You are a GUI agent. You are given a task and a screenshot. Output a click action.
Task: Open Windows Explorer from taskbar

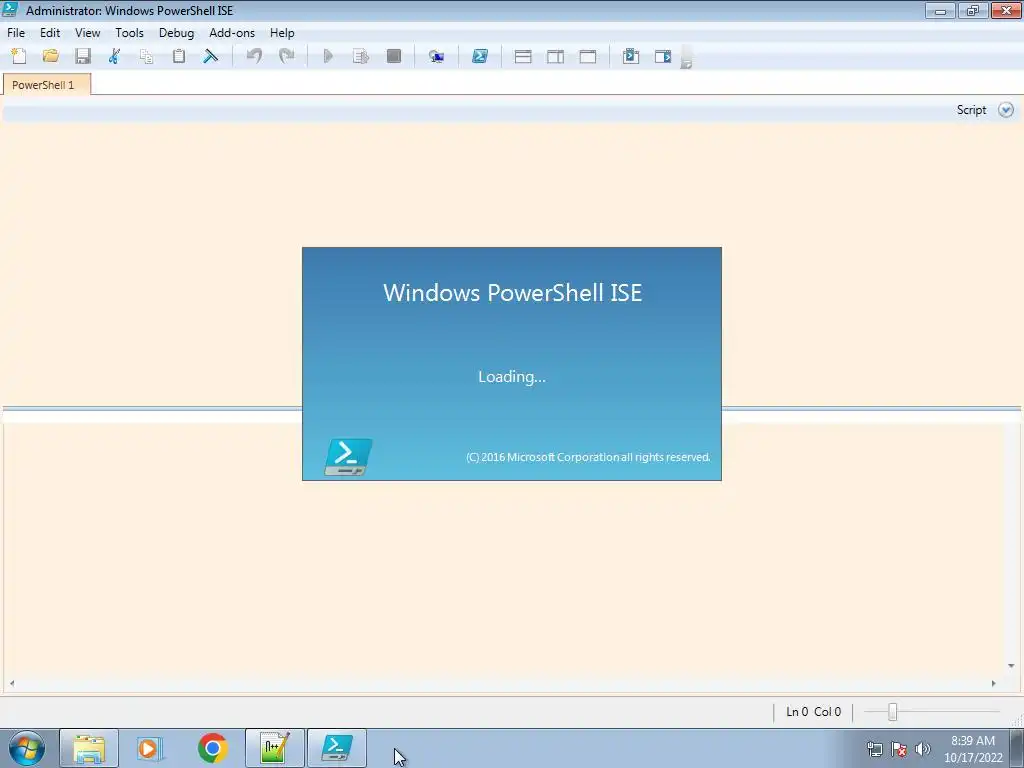pos(89,748)
